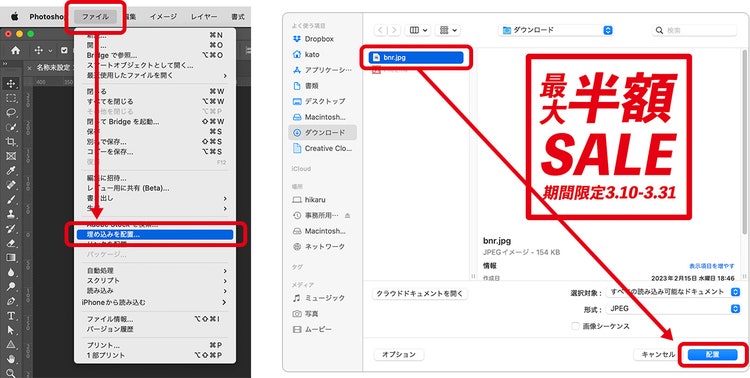Select the Move tool in the toolbar
This screenshot has height=378, width=750.
[x=11, y=84]
